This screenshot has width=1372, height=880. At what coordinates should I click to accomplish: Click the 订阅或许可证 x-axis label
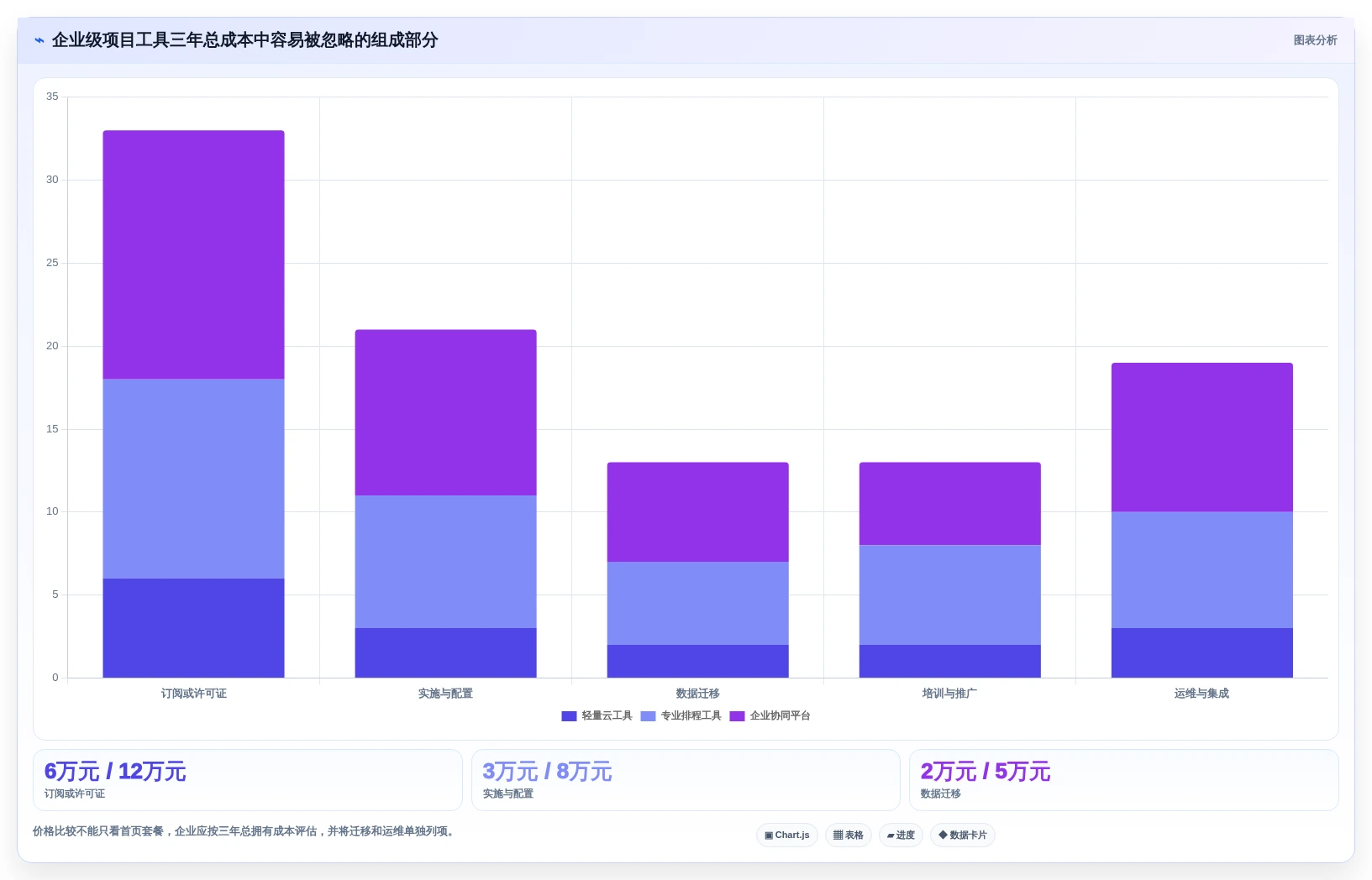[194, 694]
